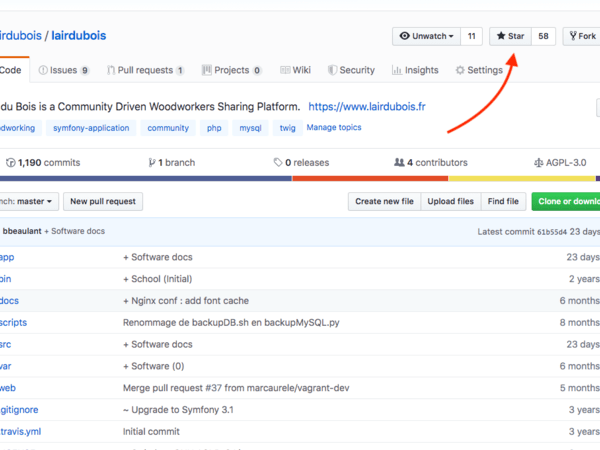This screenshot has width=600, height=450.
Task: Select the symfony-application topic tag
Action: (91, 128)
